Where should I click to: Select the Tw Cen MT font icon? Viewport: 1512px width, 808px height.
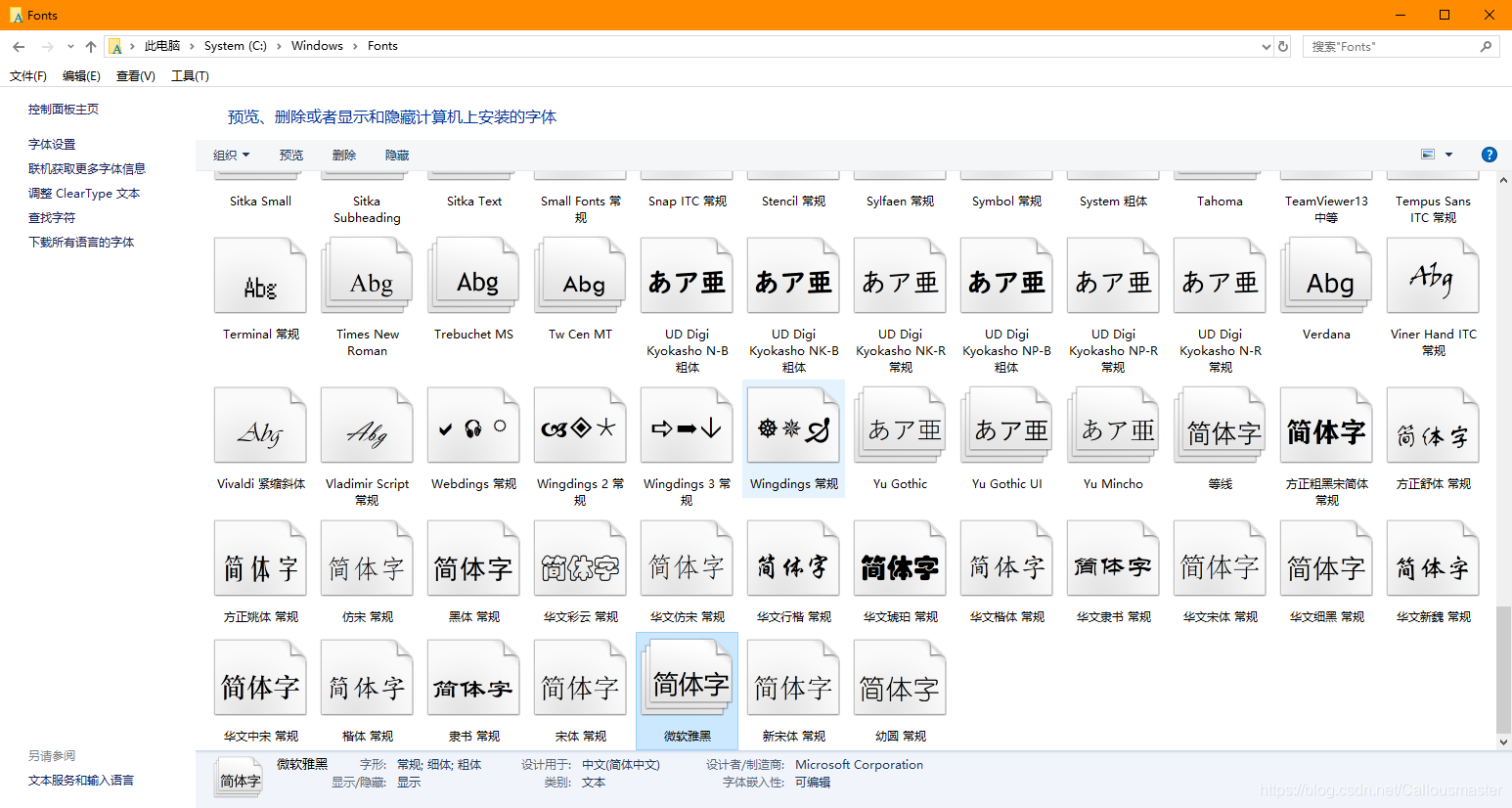(580, 277)
